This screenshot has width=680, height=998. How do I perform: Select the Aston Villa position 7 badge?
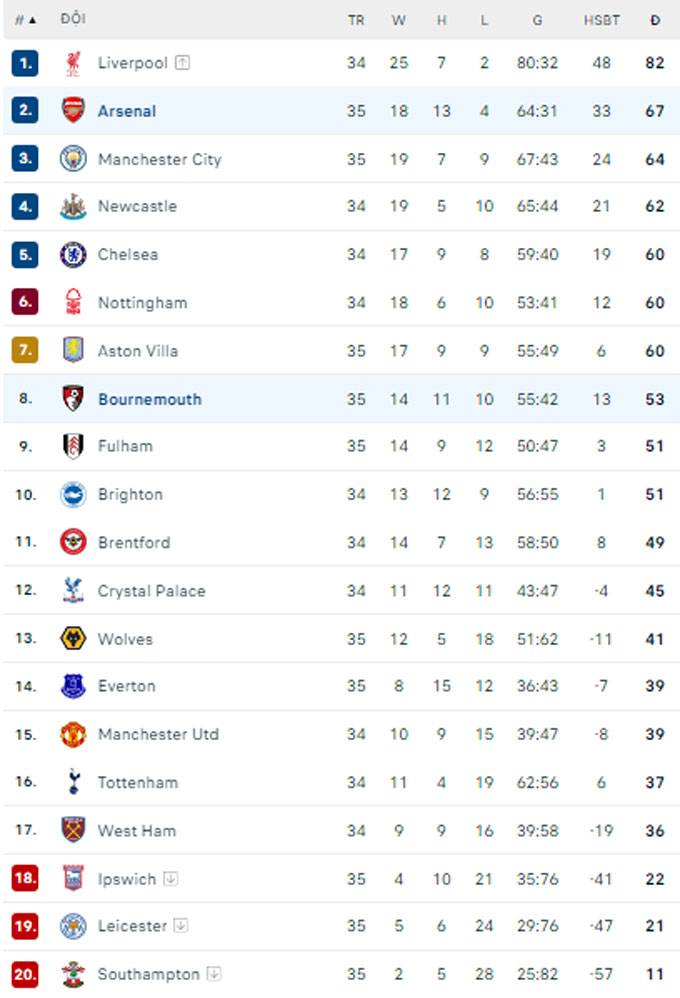pyautogui.click(x=25, y=350)
